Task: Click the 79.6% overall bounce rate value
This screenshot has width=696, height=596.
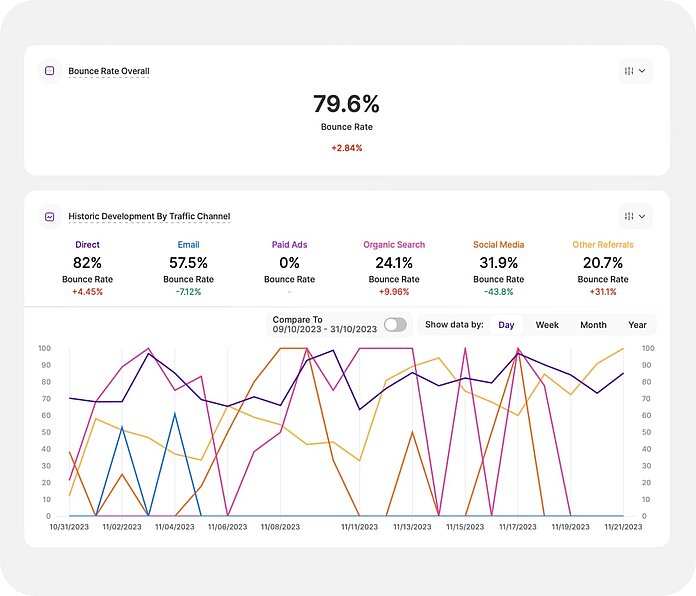Action: (x=346, y=104)
